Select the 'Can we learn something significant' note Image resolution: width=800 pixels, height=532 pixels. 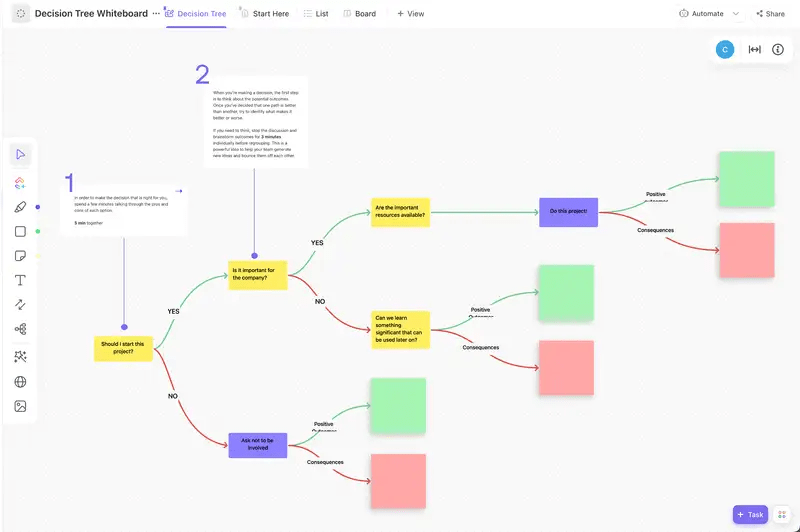(x=401, y=330)
